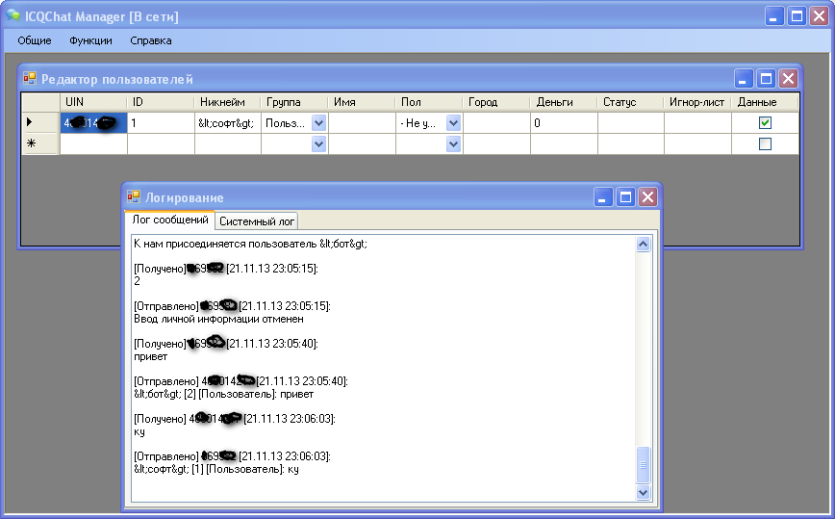Screen dimensions: 835x519
Task: Click the ICQChat Manager title bar icon
Action: pyautogui.click(x=13, y=15)
